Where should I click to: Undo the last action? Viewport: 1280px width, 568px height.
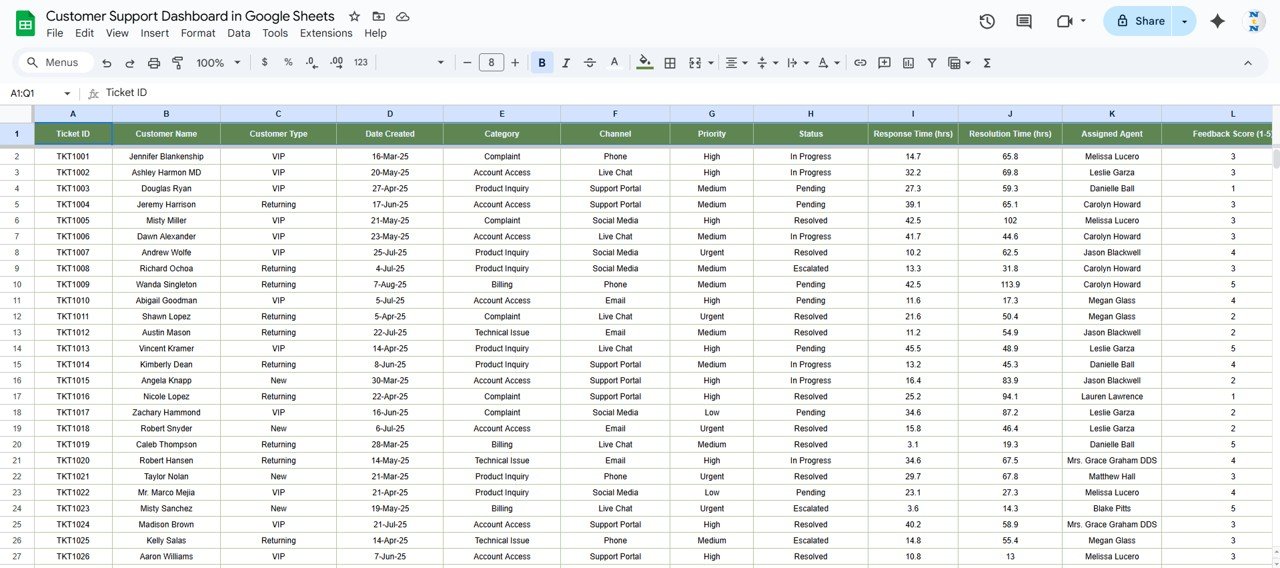(106, 63)
